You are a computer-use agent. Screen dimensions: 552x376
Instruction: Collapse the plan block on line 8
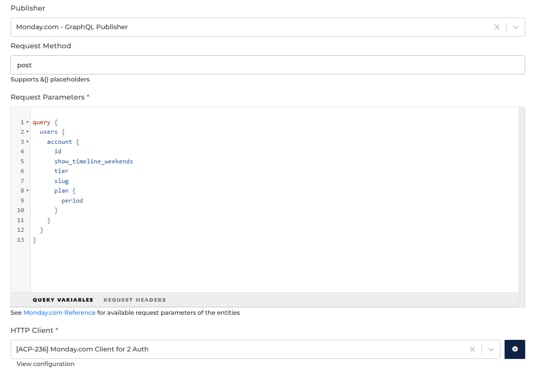(27, 190)
